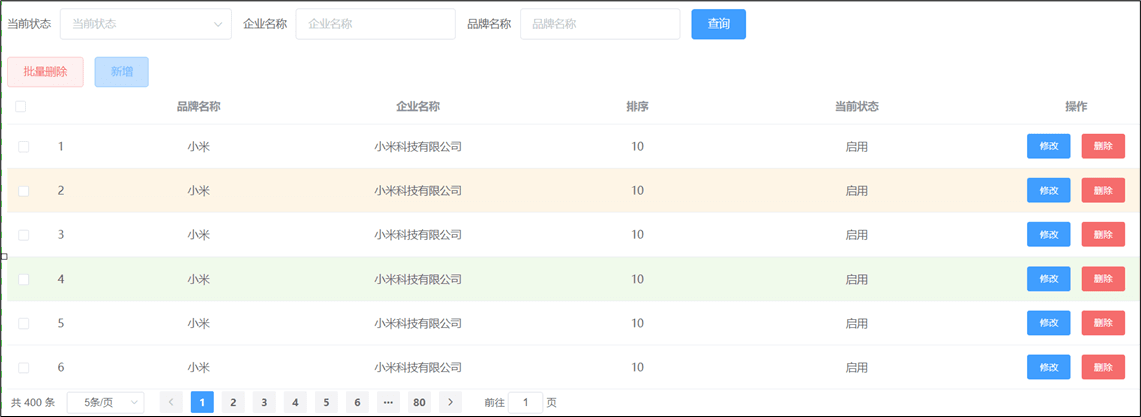Open the 当前状态 status dropdown
Image resolution: width=1141 pixels, height=417 pixels.
[145, 24]
